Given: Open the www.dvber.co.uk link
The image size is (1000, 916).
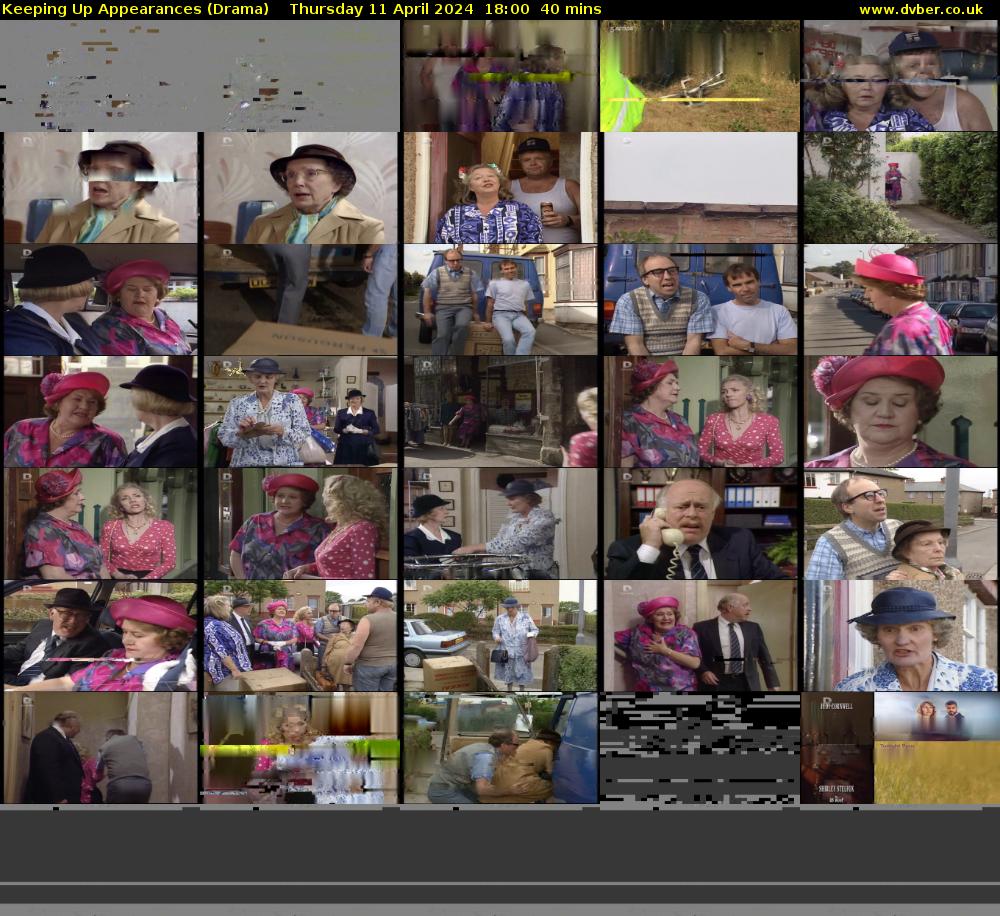Looking at the screenshot, I should point(921,9).
